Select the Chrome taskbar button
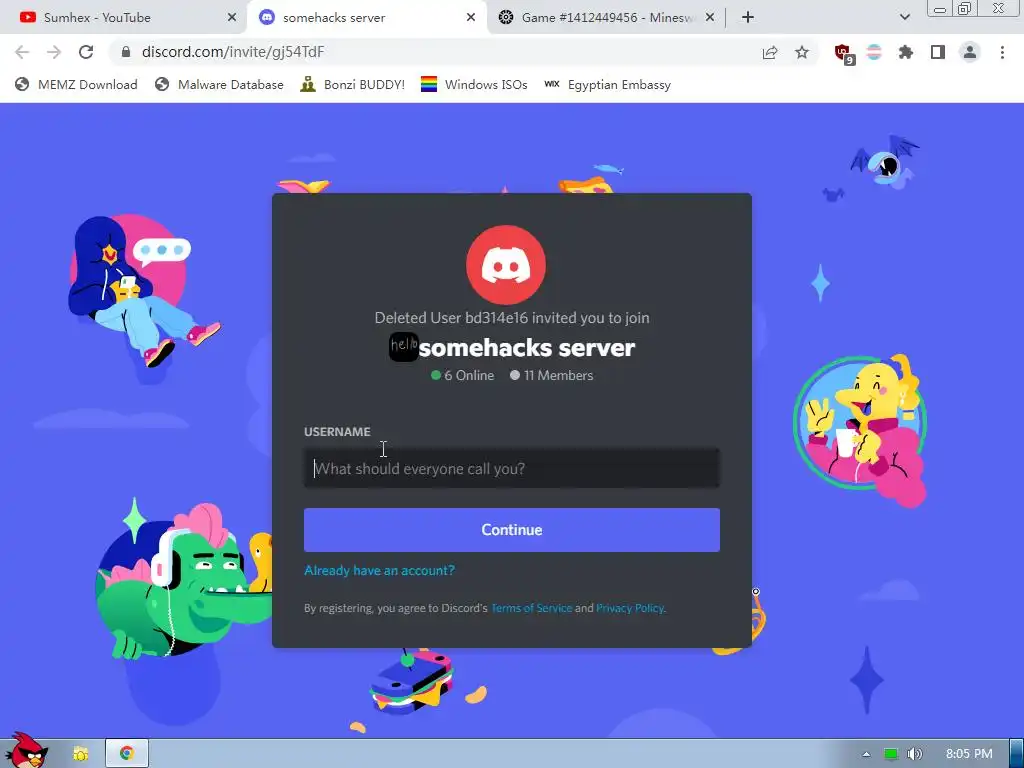 tap(127, 754)
